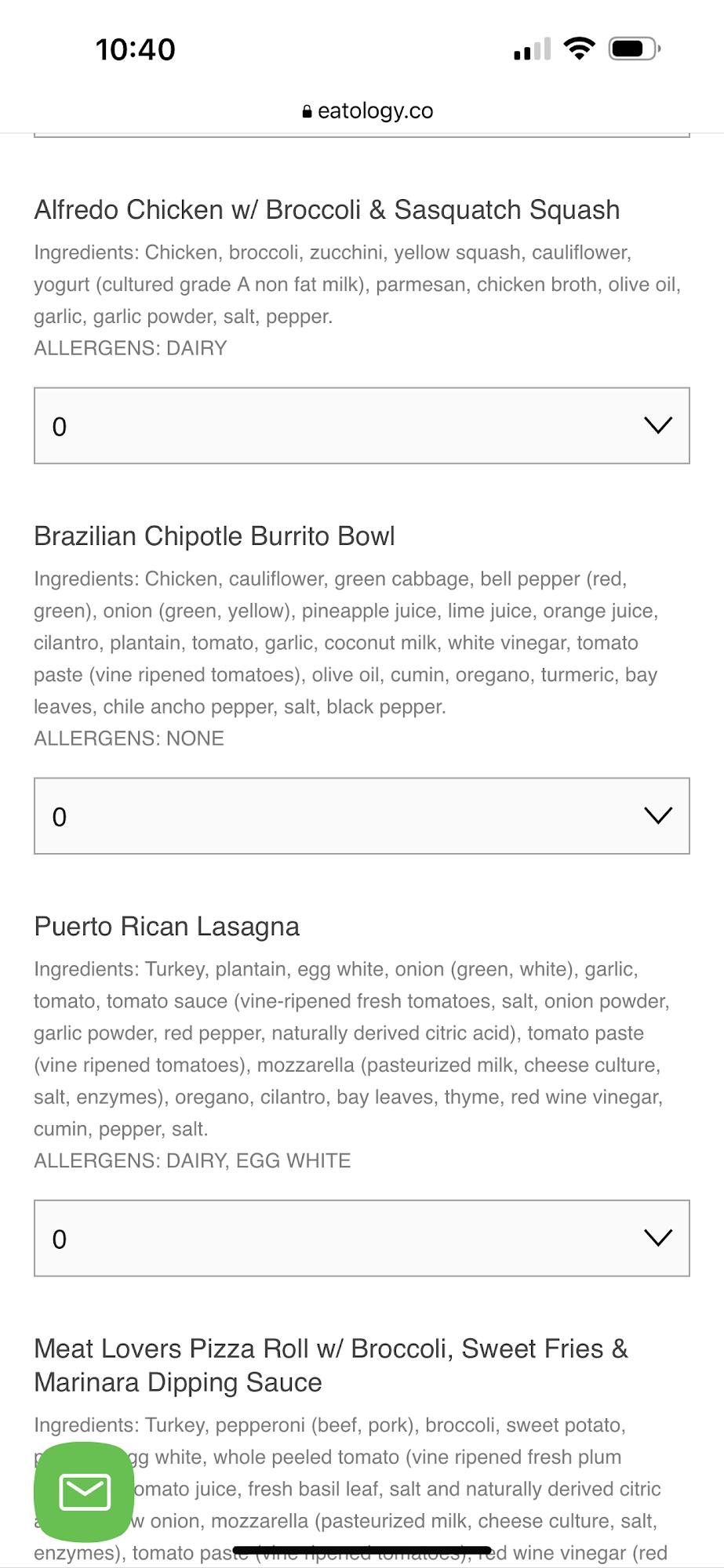Tap the lock icon beside eatology.co
Screen dimensions: 724x1568
307,112
